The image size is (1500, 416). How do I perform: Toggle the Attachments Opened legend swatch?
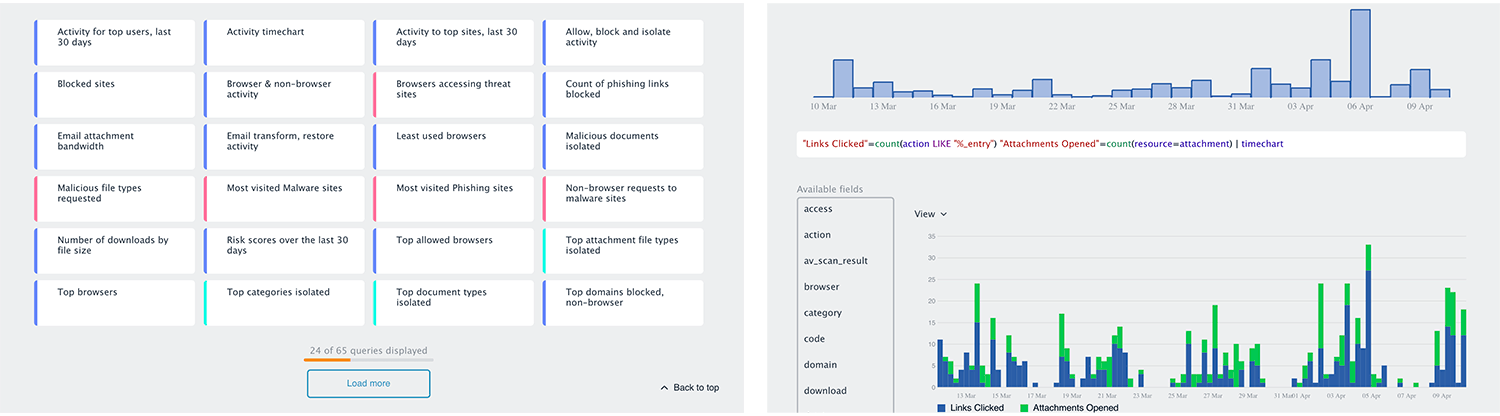[x=1024, y=408]
